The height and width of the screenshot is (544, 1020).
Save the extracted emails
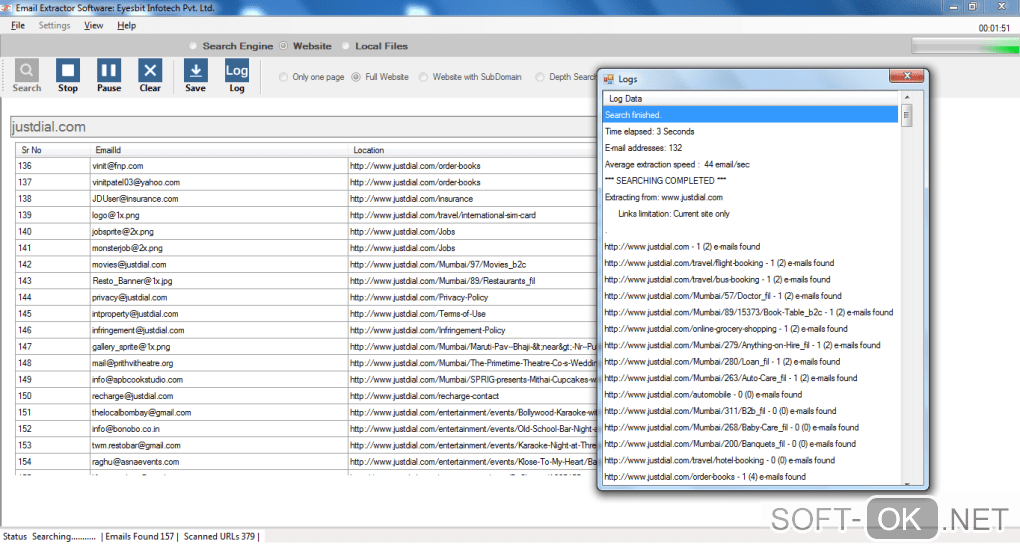(x=195, y=76)
